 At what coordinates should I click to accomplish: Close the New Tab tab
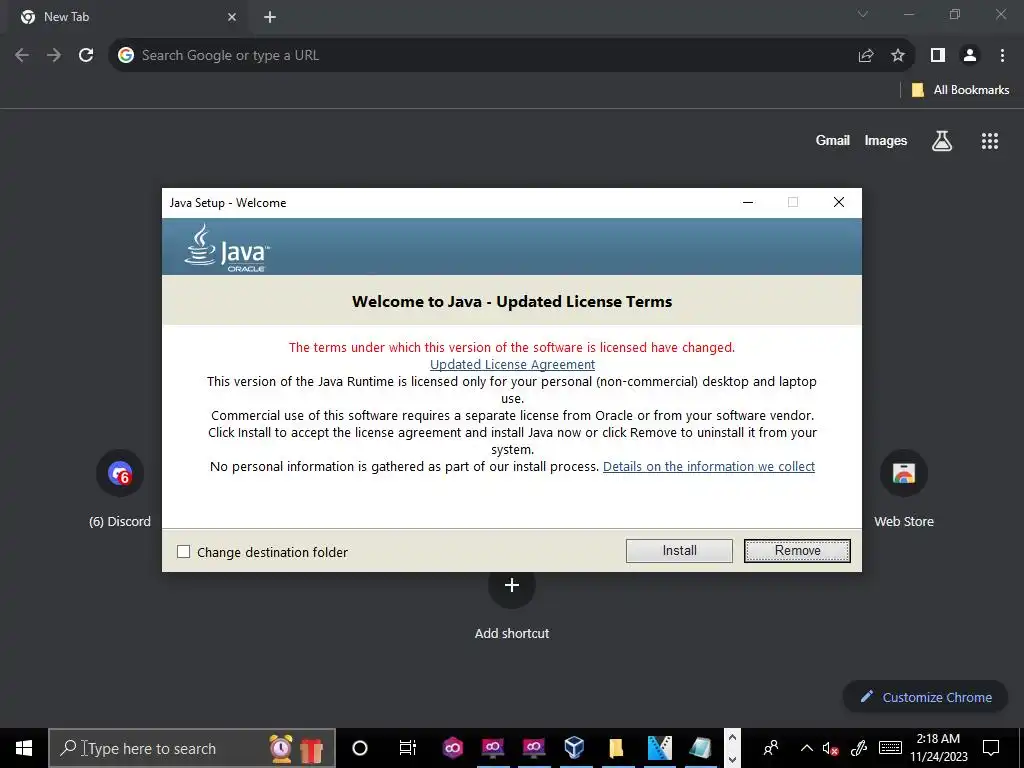pyautogui.click(x=232, y=17)
